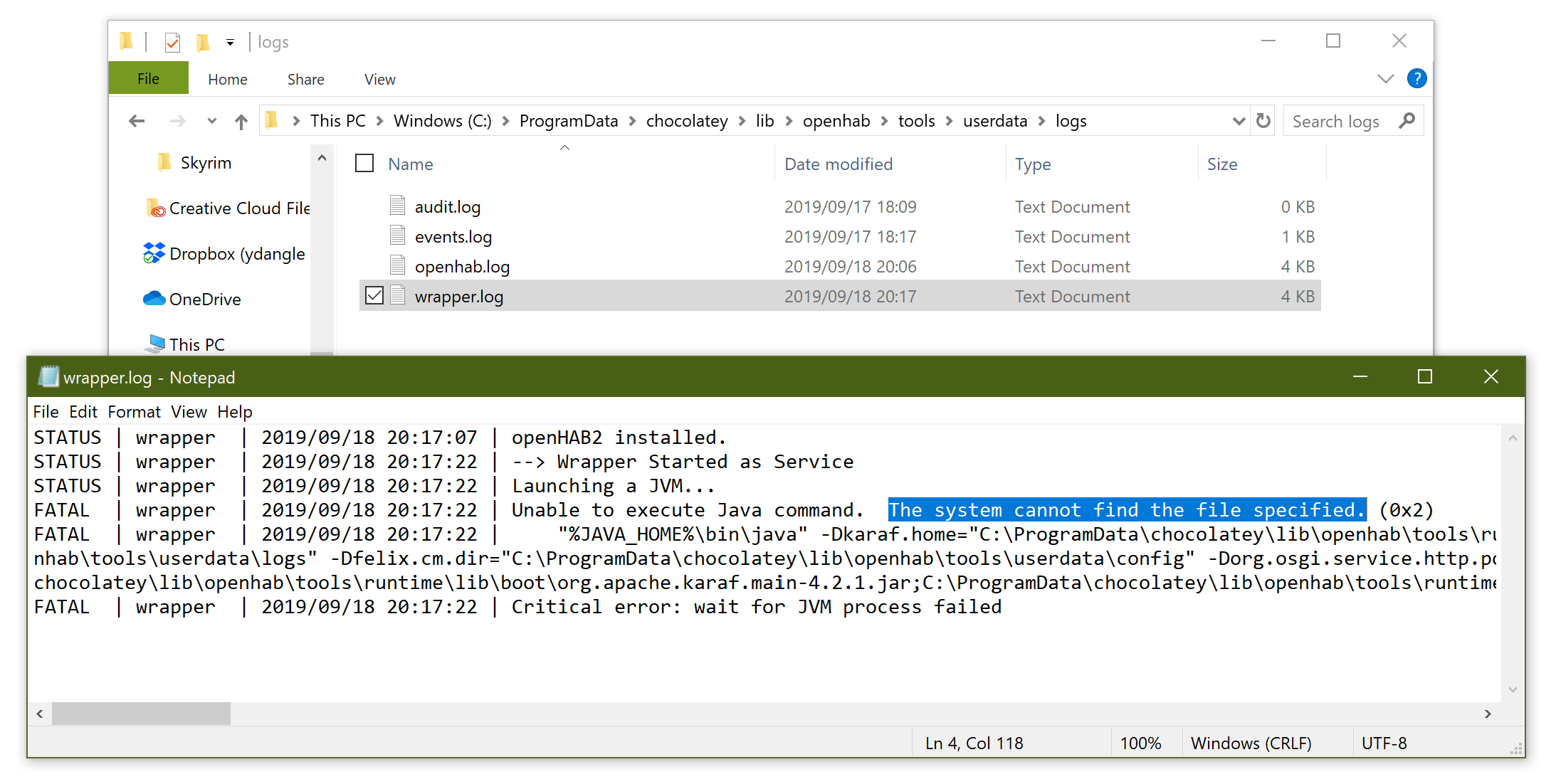Click the address bar folder icon

271,120
